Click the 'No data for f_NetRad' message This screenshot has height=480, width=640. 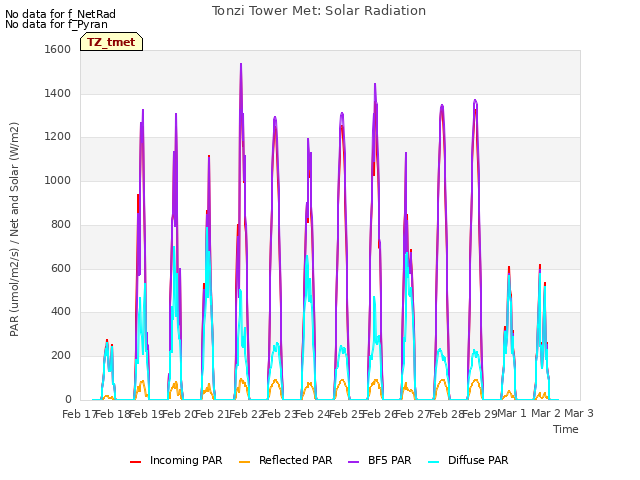pyautogui.click(x=60, y=14)
